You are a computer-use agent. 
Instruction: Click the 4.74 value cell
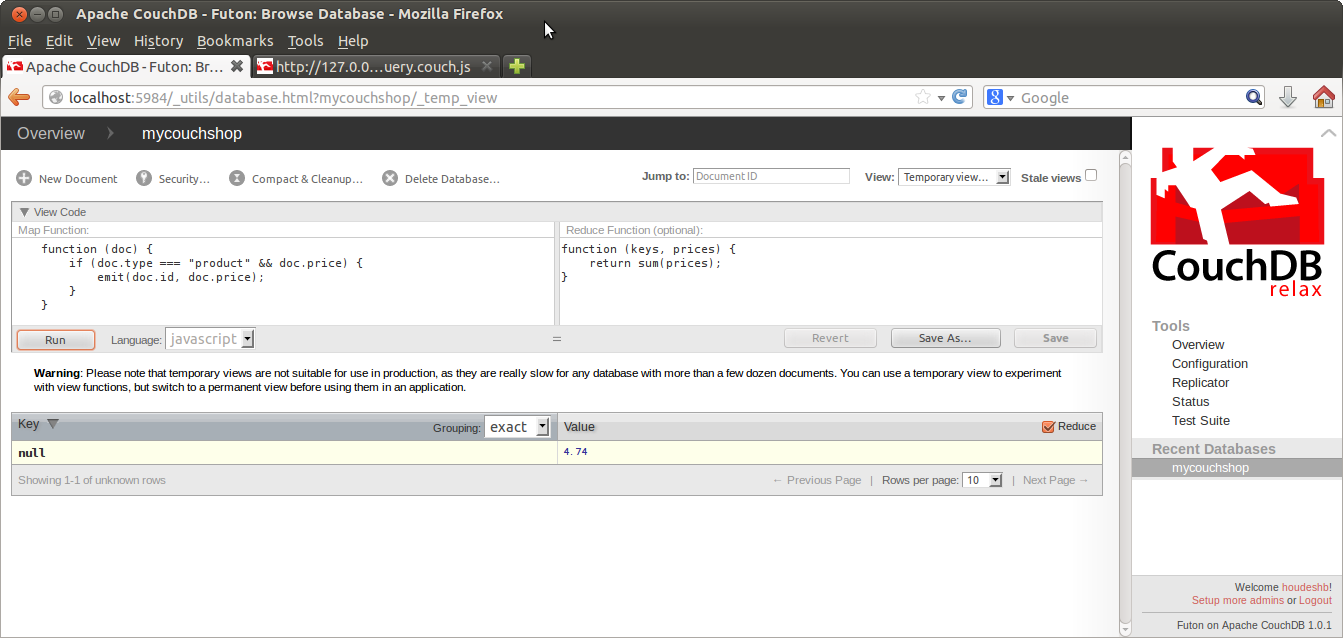(x=830, y=453)
